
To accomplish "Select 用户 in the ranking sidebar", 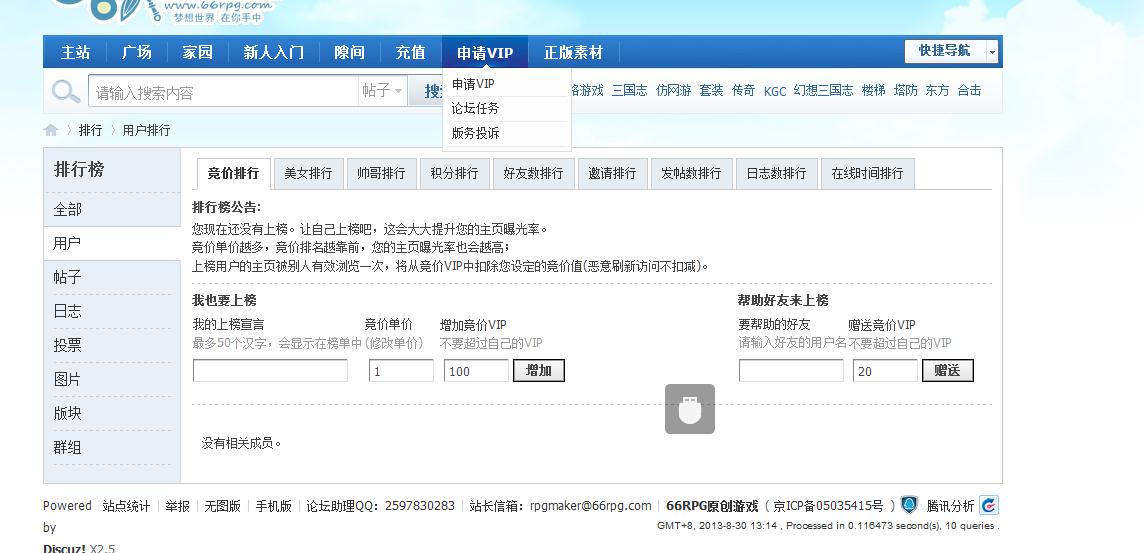I will pos(112,244).
